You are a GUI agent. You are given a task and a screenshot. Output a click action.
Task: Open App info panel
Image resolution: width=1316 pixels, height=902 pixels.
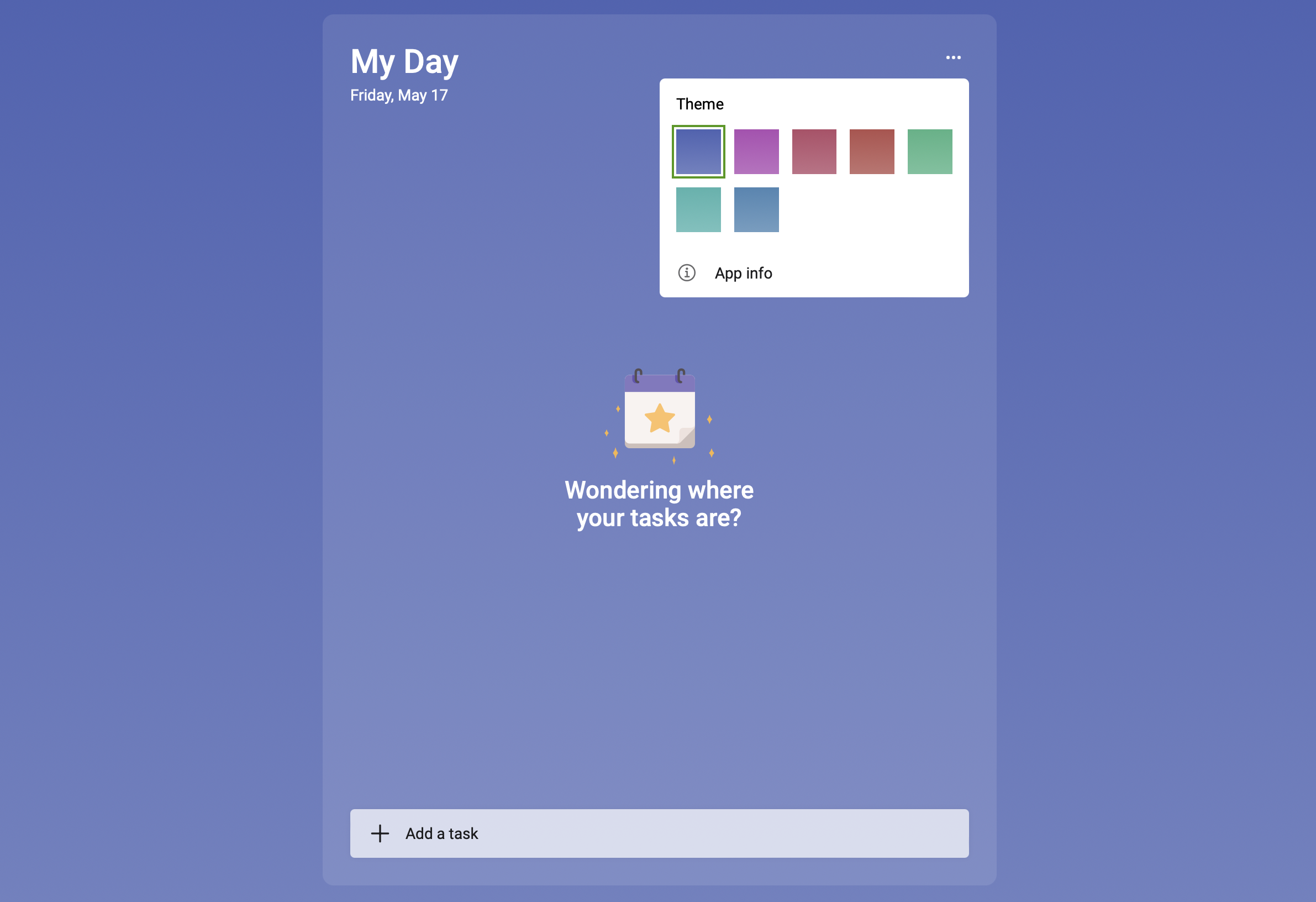pyautogui.click(x=744, y=272)
